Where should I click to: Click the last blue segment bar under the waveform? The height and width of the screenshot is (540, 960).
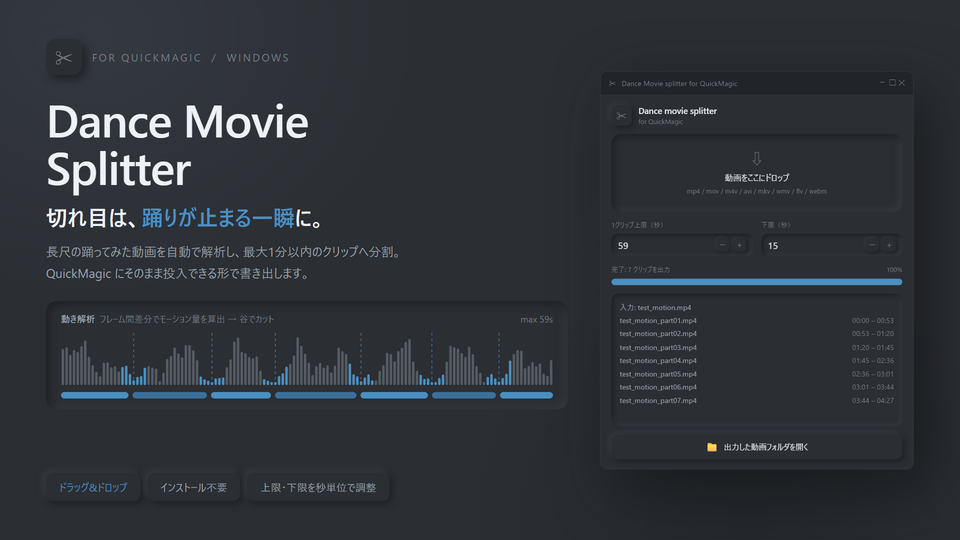[x=527, y=396]
